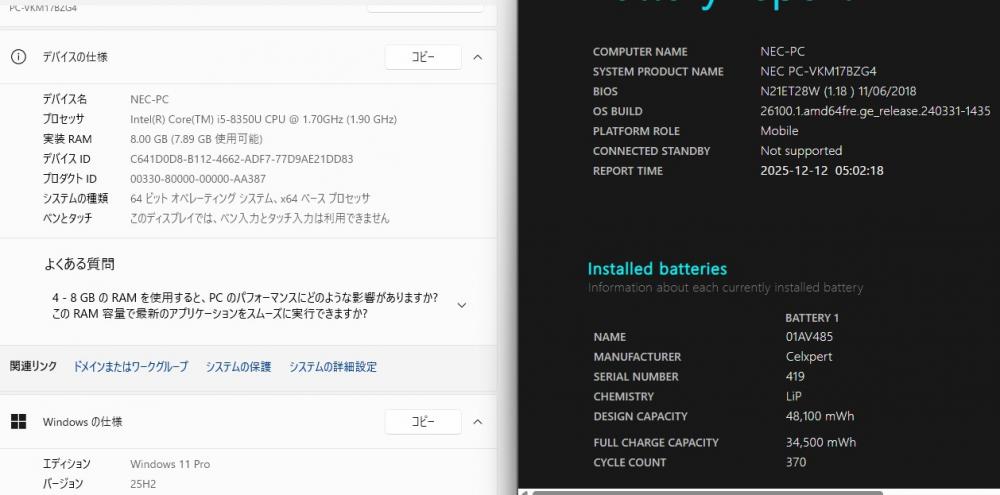Click the よくある質問 heading
Screen dimensions: 1000x495
coord(80,264)
